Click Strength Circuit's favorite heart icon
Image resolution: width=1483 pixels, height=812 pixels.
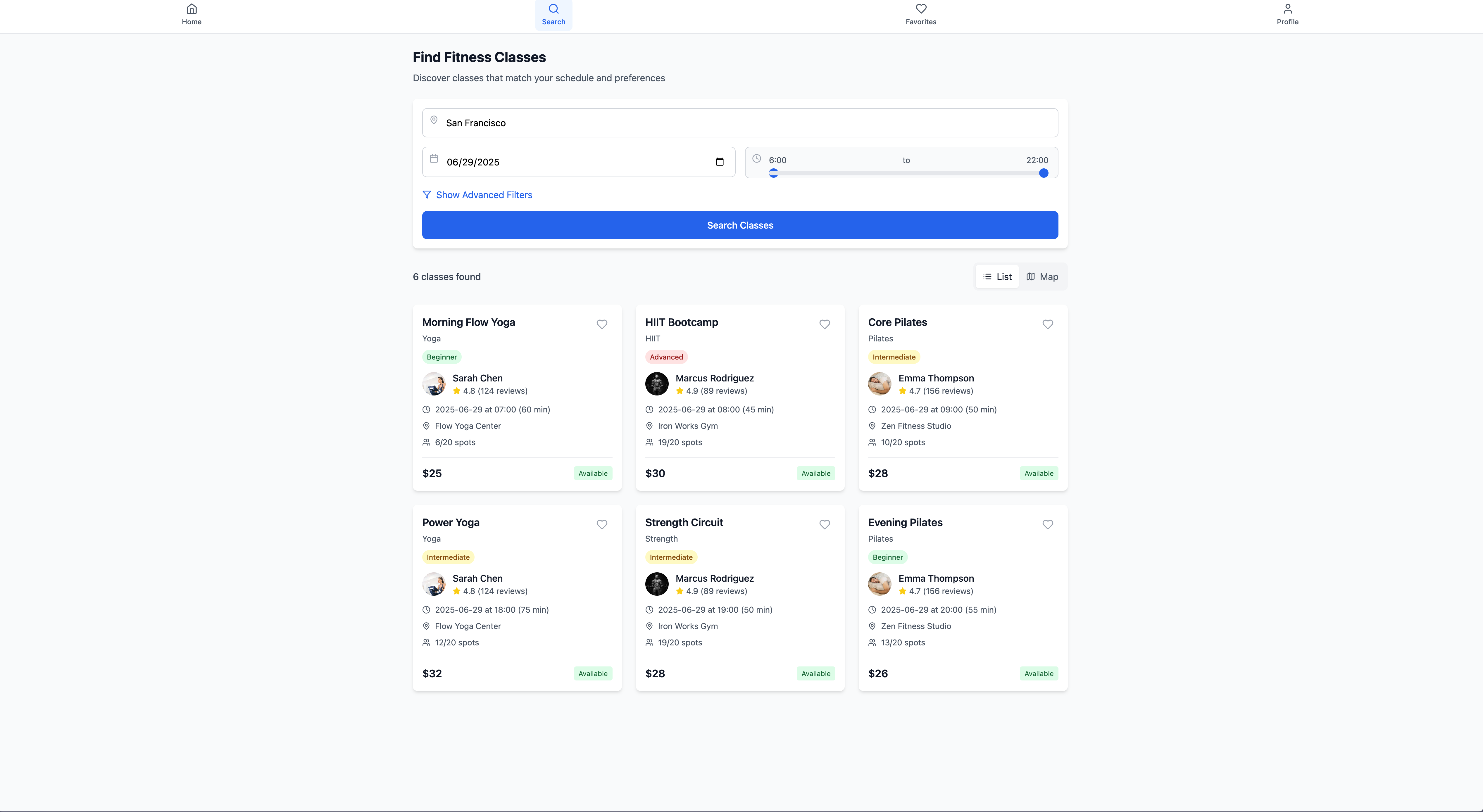tap(825, 524)
